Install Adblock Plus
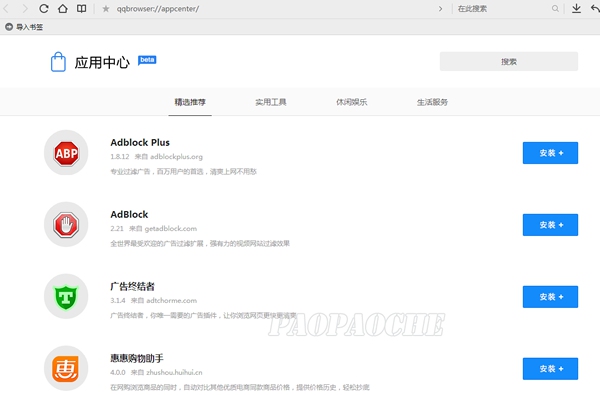Viewport: 600px width, 395px height. pyautogui.click(x=550, y=153)
